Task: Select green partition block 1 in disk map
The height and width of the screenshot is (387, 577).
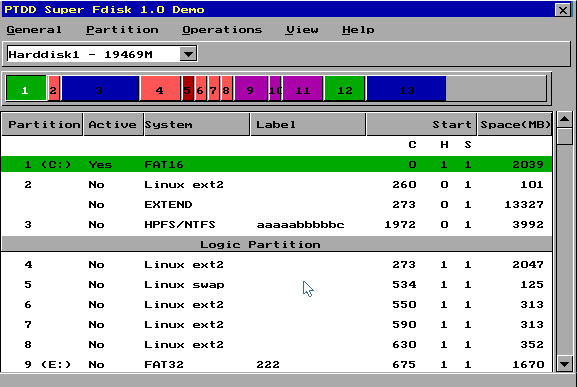Action: pos(26,88)
